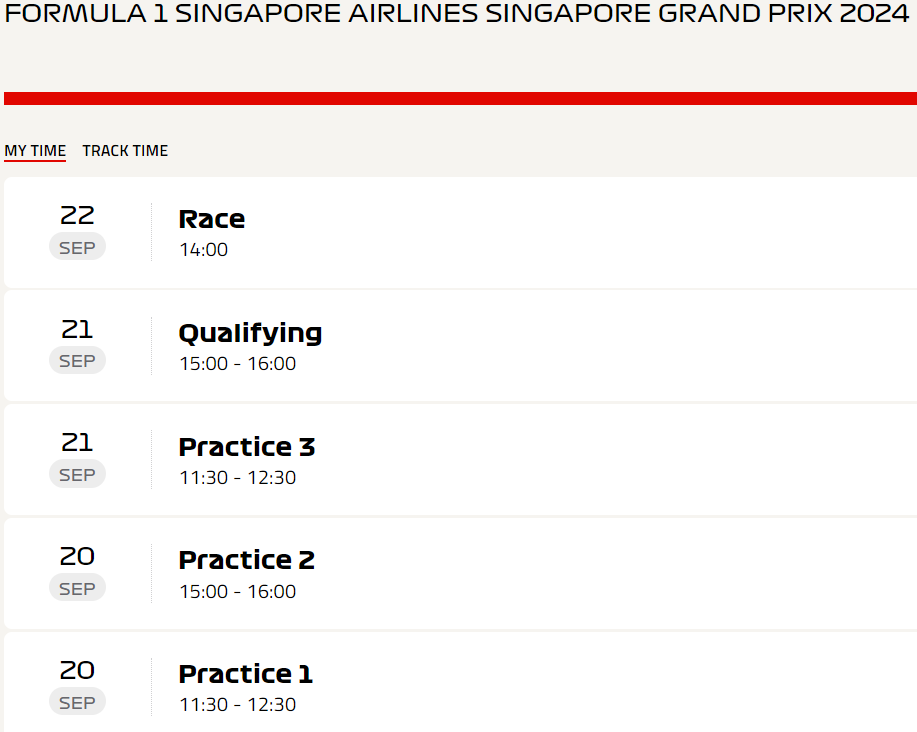Click the Singapore Grand Prix 2024 heading
917x732 pixels.
coord(456,13)
